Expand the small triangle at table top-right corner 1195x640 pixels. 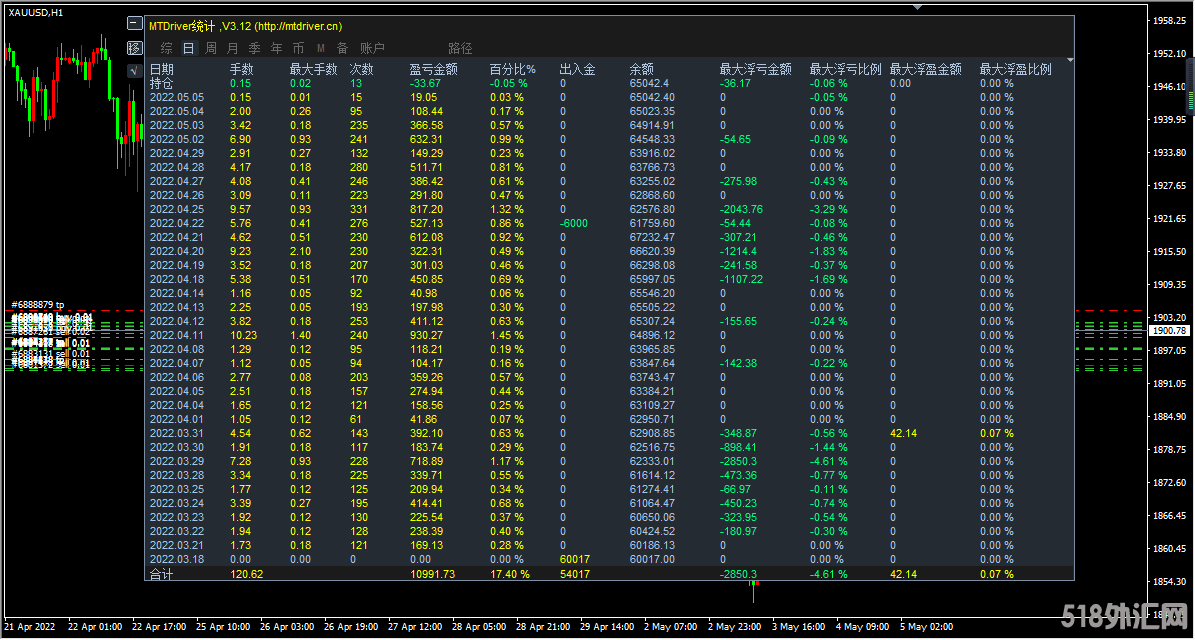pos(1070,60)
